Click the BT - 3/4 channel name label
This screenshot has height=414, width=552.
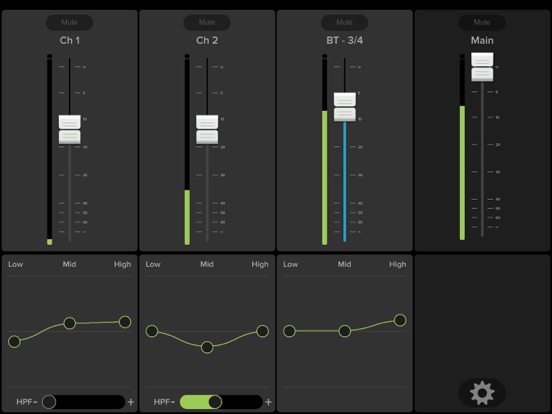345,40
